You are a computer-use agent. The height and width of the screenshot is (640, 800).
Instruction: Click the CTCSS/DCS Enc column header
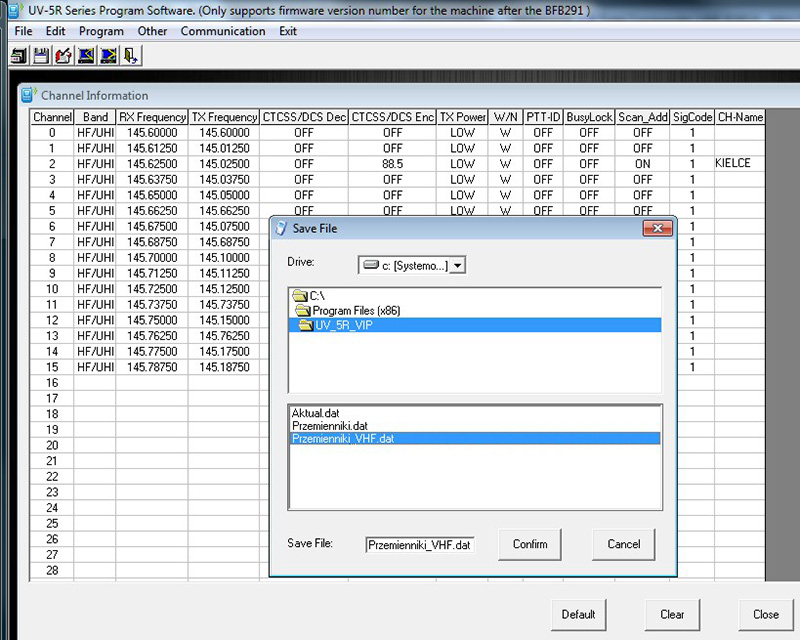392,117
